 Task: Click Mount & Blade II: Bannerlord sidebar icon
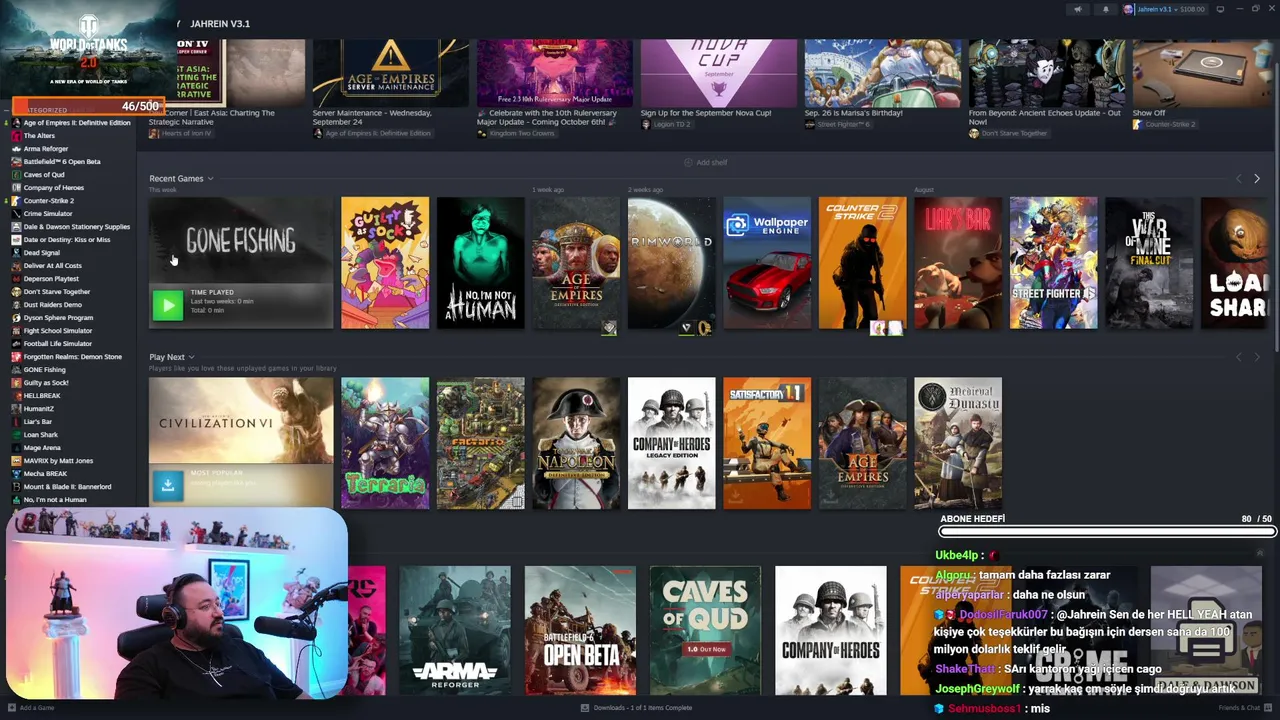[16, 487]
